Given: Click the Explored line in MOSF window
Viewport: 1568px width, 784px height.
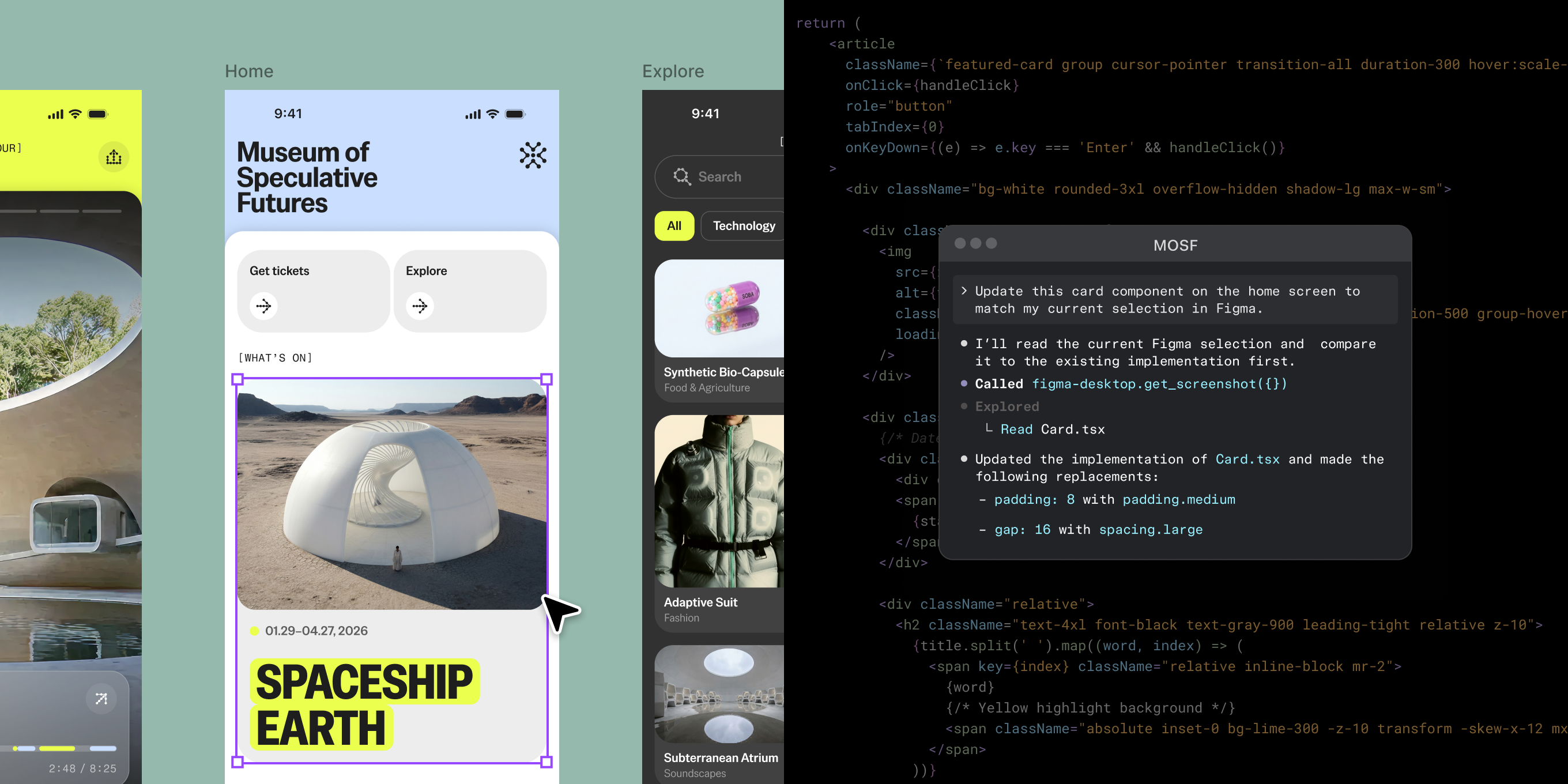Looking at the screenshot, I should coord(1007,406).
